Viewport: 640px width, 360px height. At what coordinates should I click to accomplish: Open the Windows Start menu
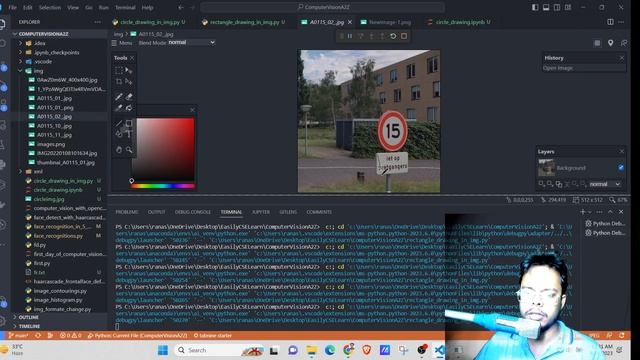coord(163,350)
